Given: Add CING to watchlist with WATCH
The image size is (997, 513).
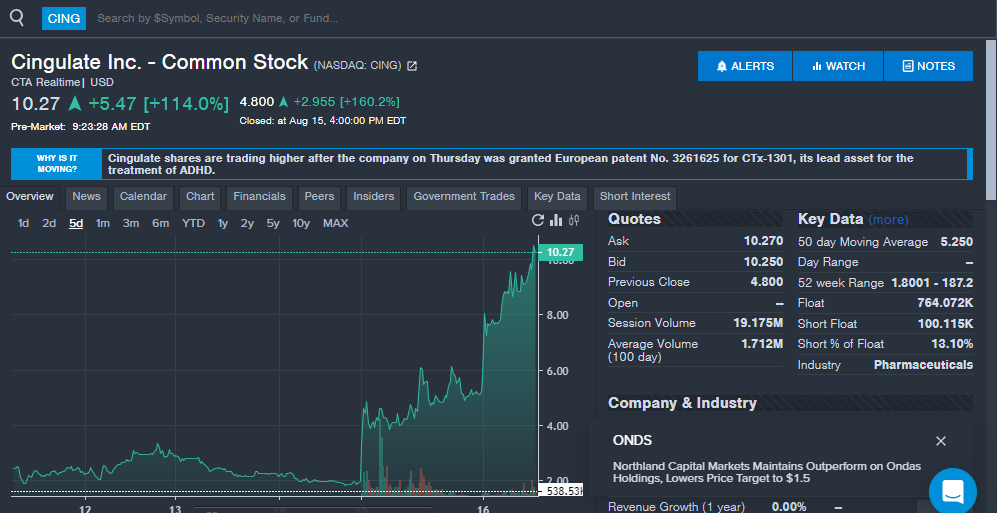Looking at the screenshot, I should [838, 66].
